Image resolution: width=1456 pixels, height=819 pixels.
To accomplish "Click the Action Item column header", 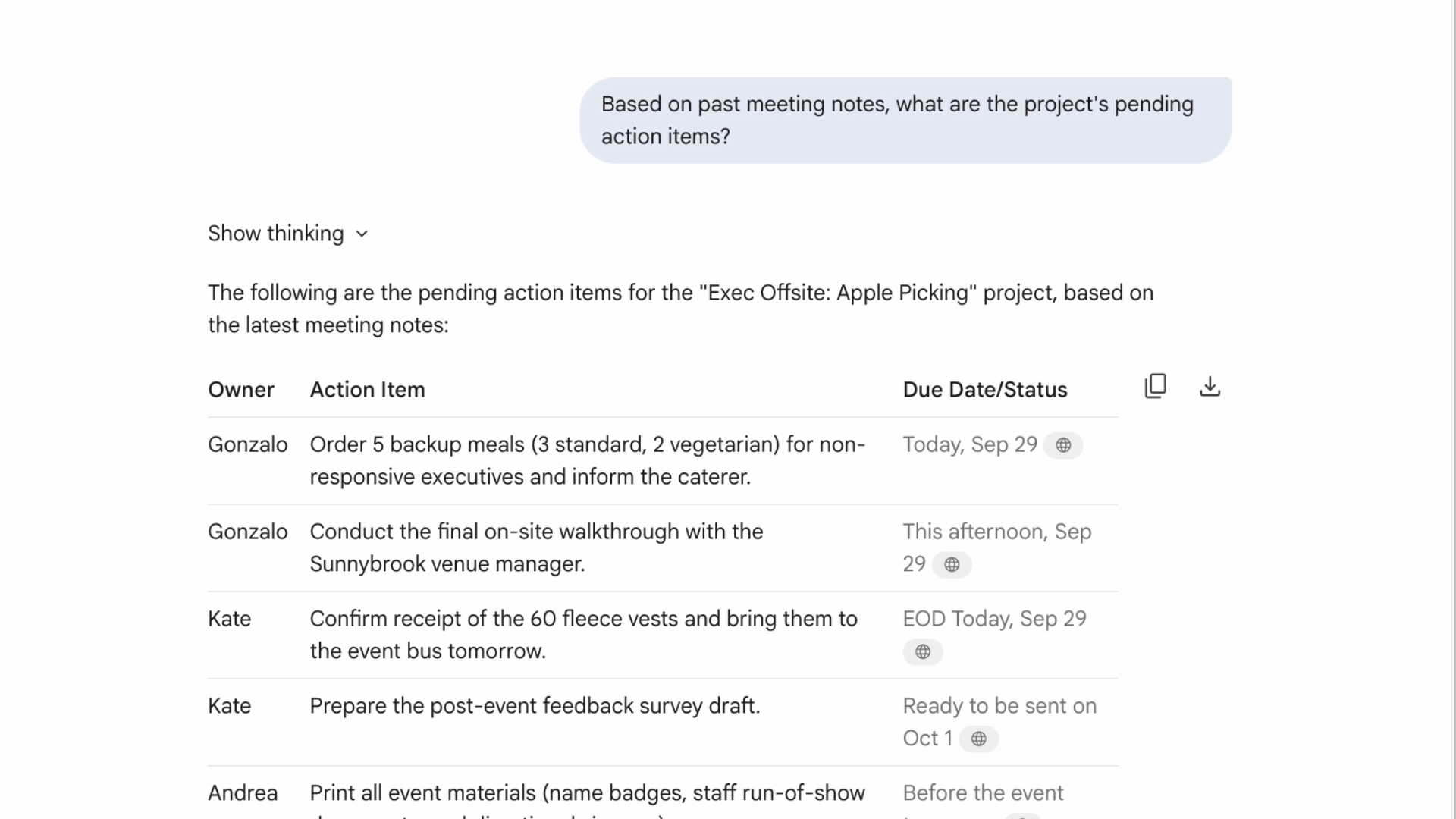I will point(367,390).
